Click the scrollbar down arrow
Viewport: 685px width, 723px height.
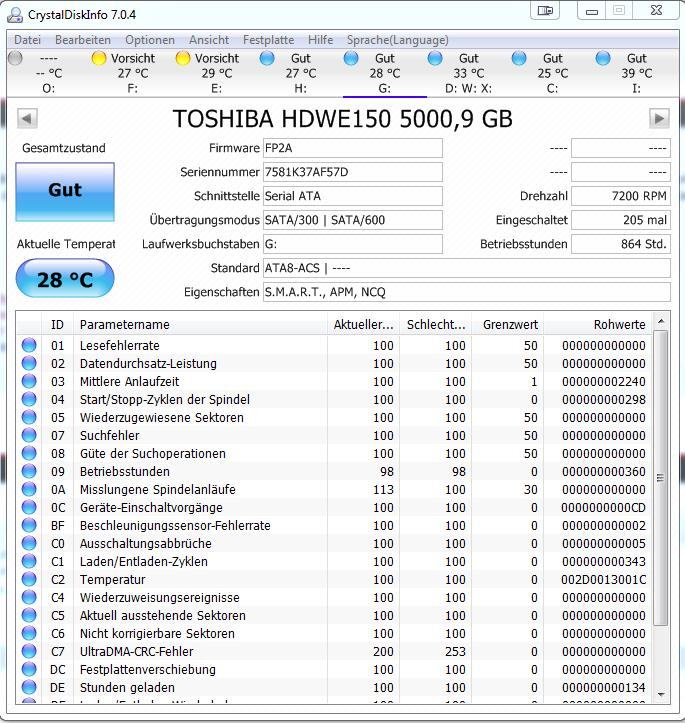coord(661,694)
